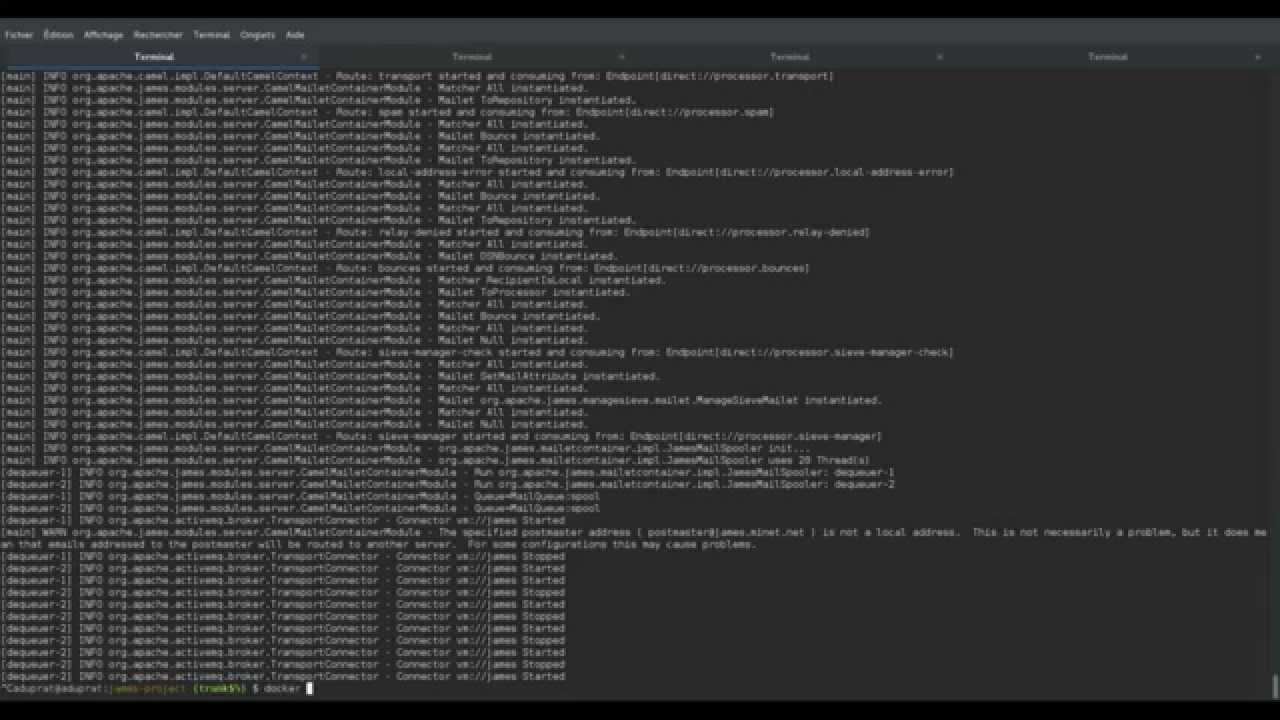Open the Aide menu
Image resolution: width=1280 pixels, height=720 pixels.
click(x=295, y=35)
